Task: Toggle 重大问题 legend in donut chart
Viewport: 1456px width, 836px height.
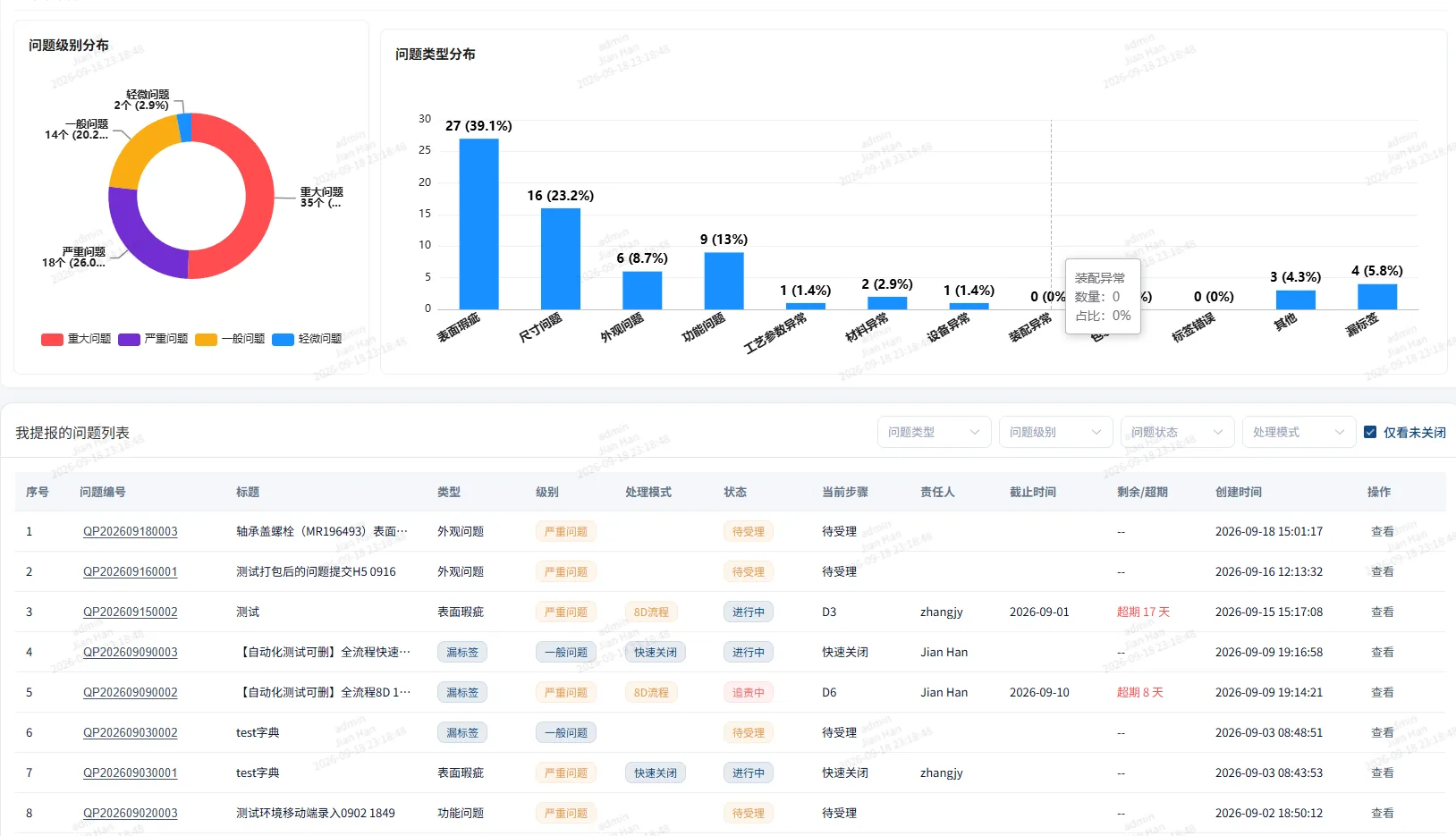Action: [x=76, y=339]
